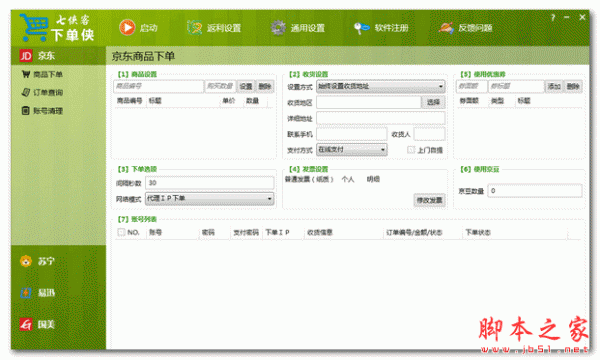Click the 收货地区 input field
The width and height of the screenshot is (600, 360).
pos(368,102)
